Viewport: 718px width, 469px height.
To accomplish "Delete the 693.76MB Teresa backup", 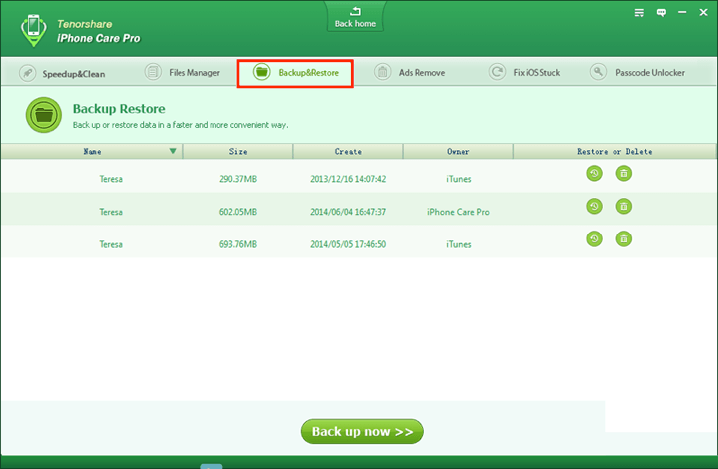I will pos(623,239).
